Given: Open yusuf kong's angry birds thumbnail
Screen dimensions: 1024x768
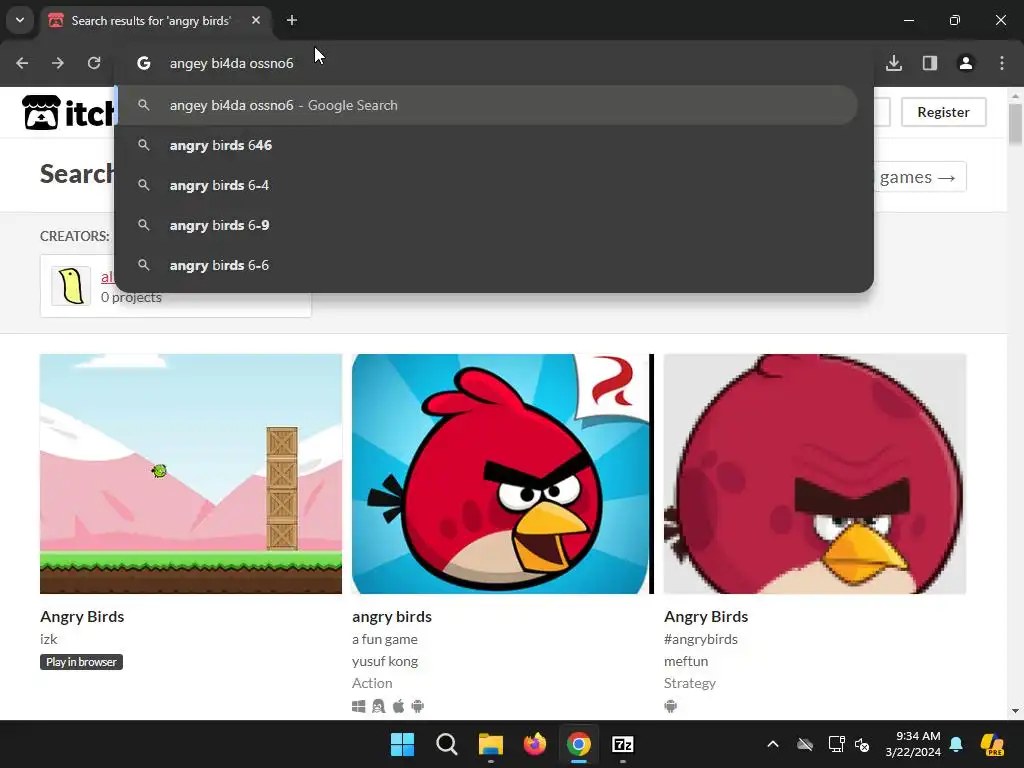Looking at the screenshot, I should (x=503, y=474).
